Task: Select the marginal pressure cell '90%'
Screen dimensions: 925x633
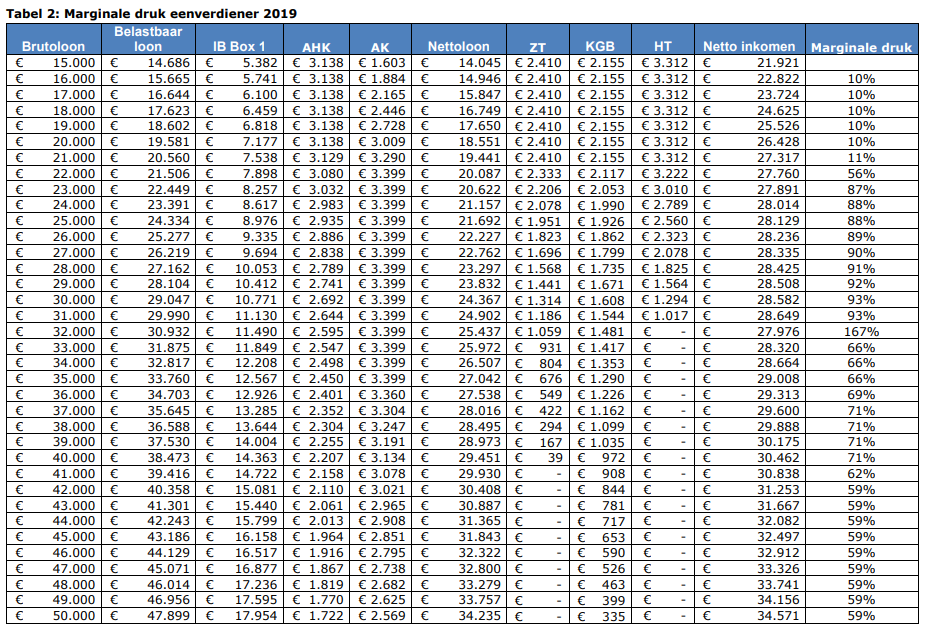Action: click(x=861, y=252)
